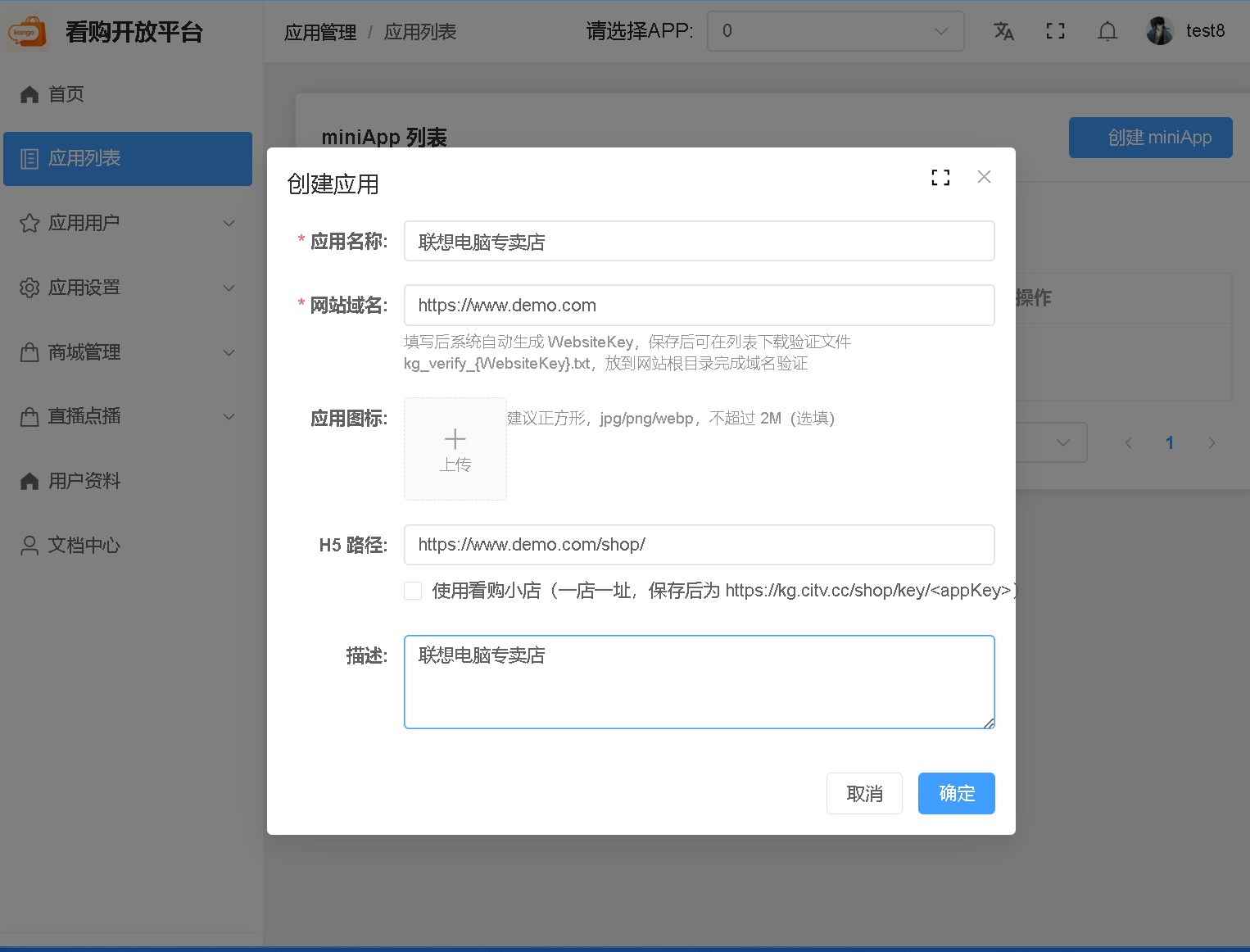
Task: Expand the 应用设置 chevron
Action: click(229, 288)
